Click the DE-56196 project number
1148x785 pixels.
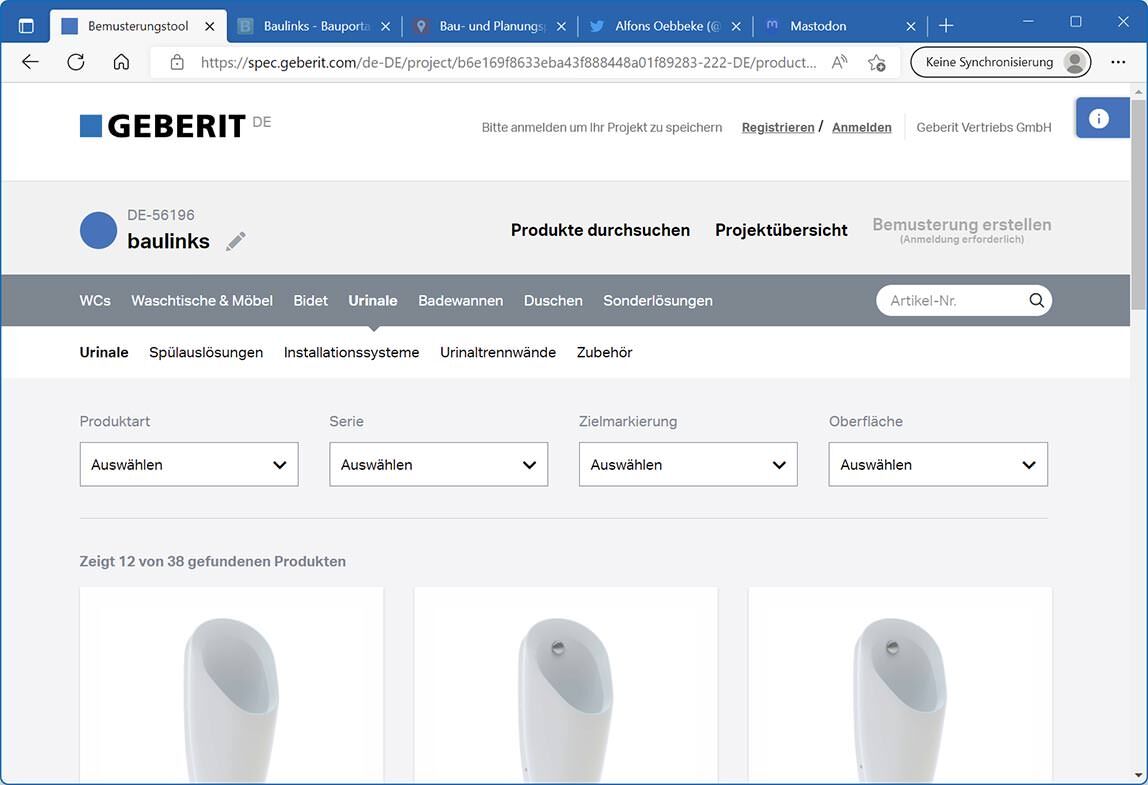[x=161, y=215]
